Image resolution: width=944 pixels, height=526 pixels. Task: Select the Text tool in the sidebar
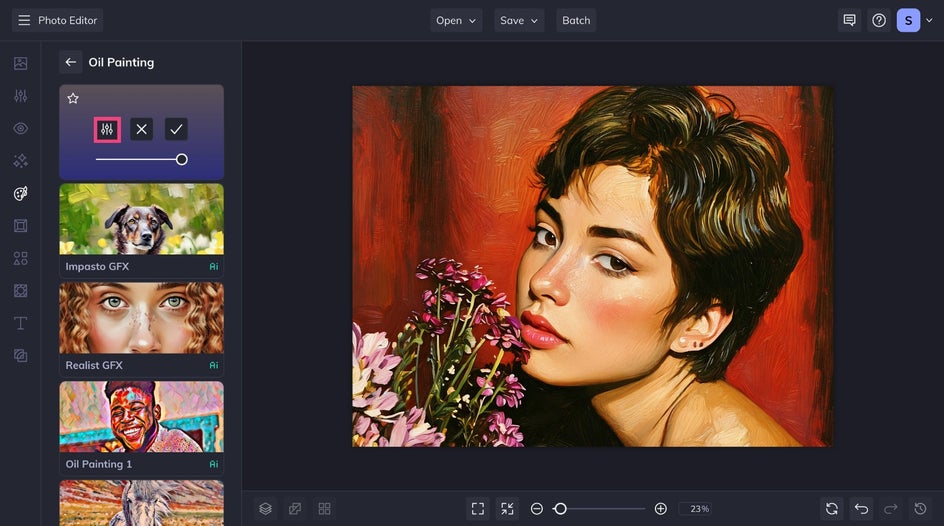(20, 323)
